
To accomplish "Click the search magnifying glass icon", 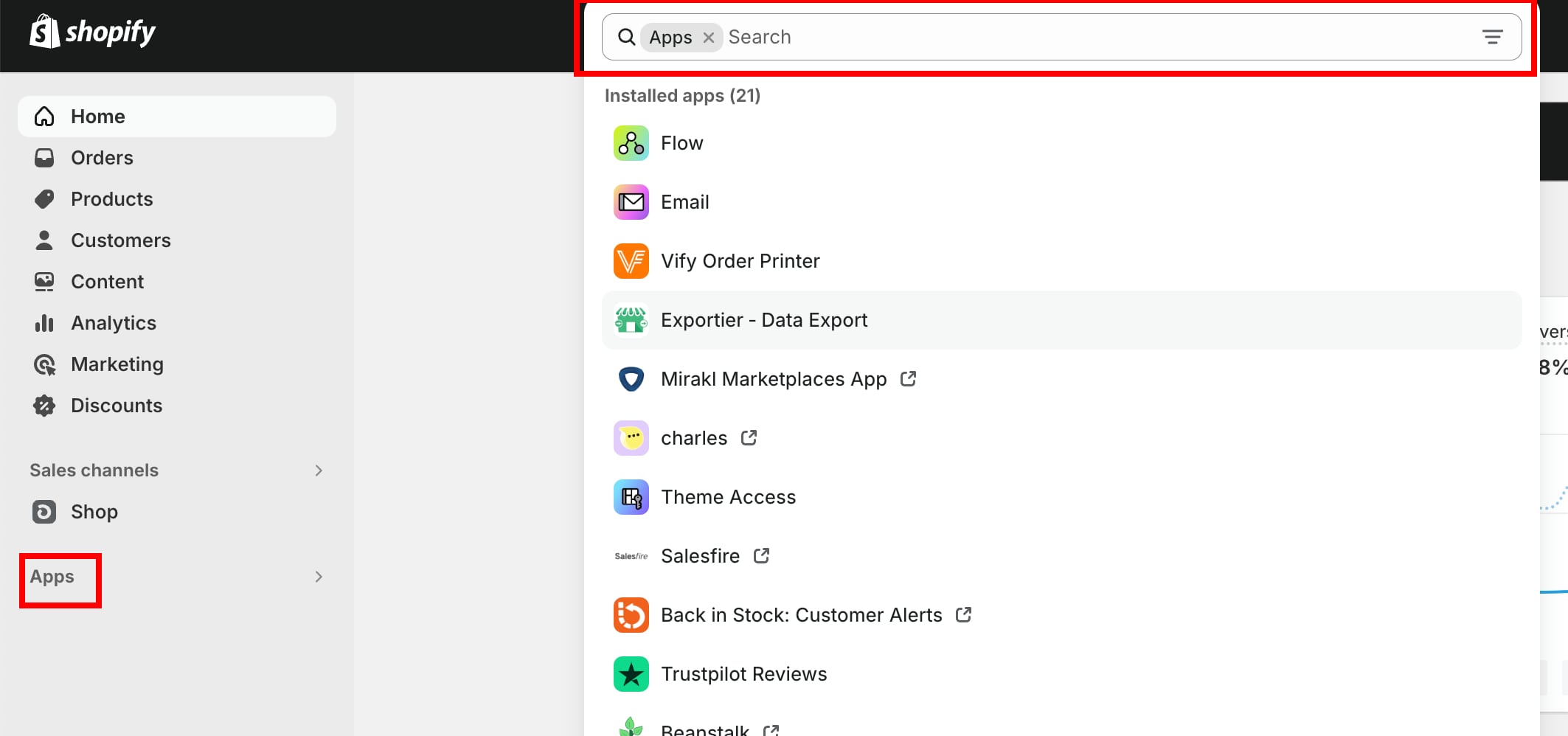I will (626, 36).
